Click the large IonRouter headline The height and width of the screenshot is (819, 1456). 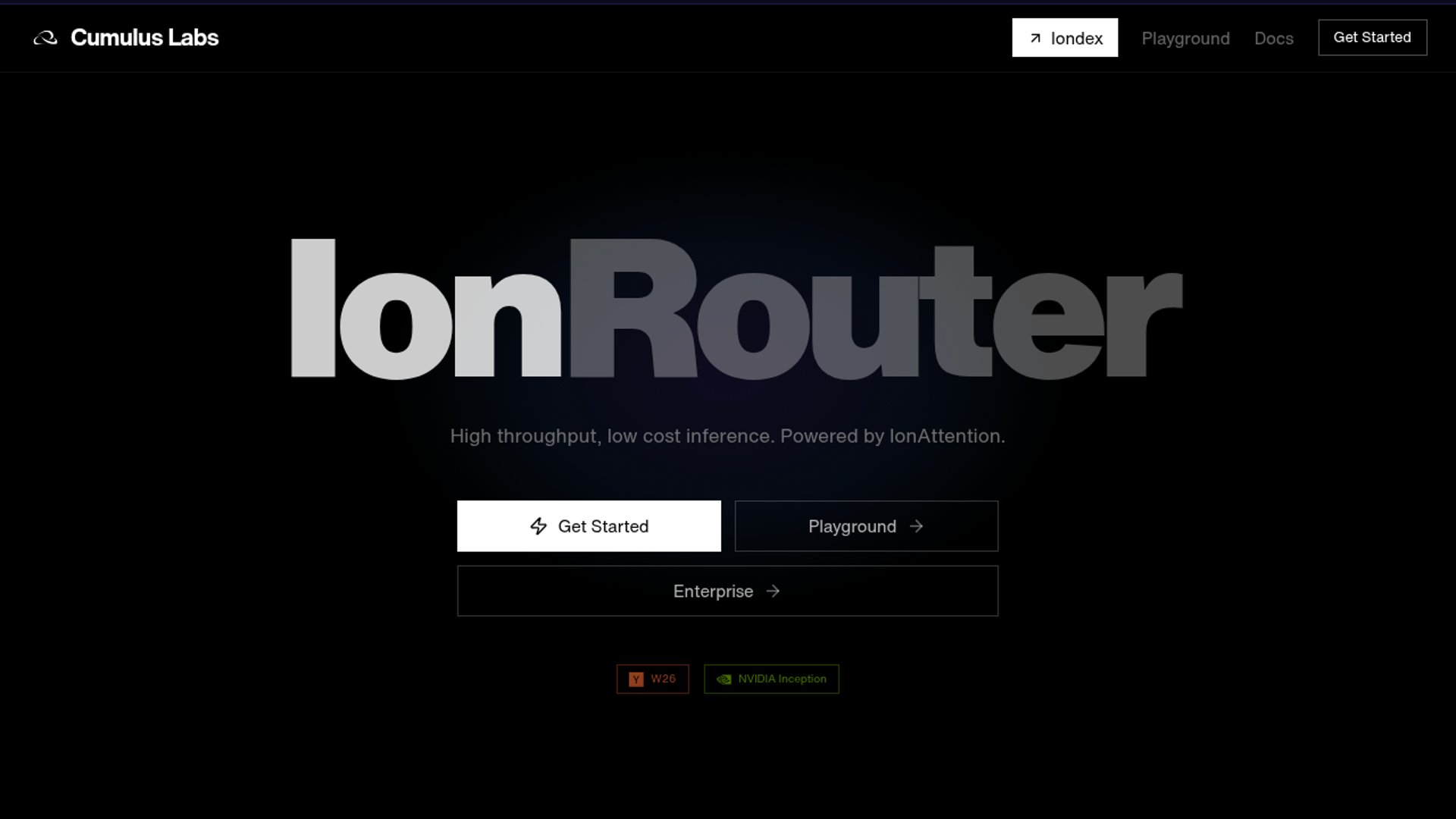coord(736,309)
